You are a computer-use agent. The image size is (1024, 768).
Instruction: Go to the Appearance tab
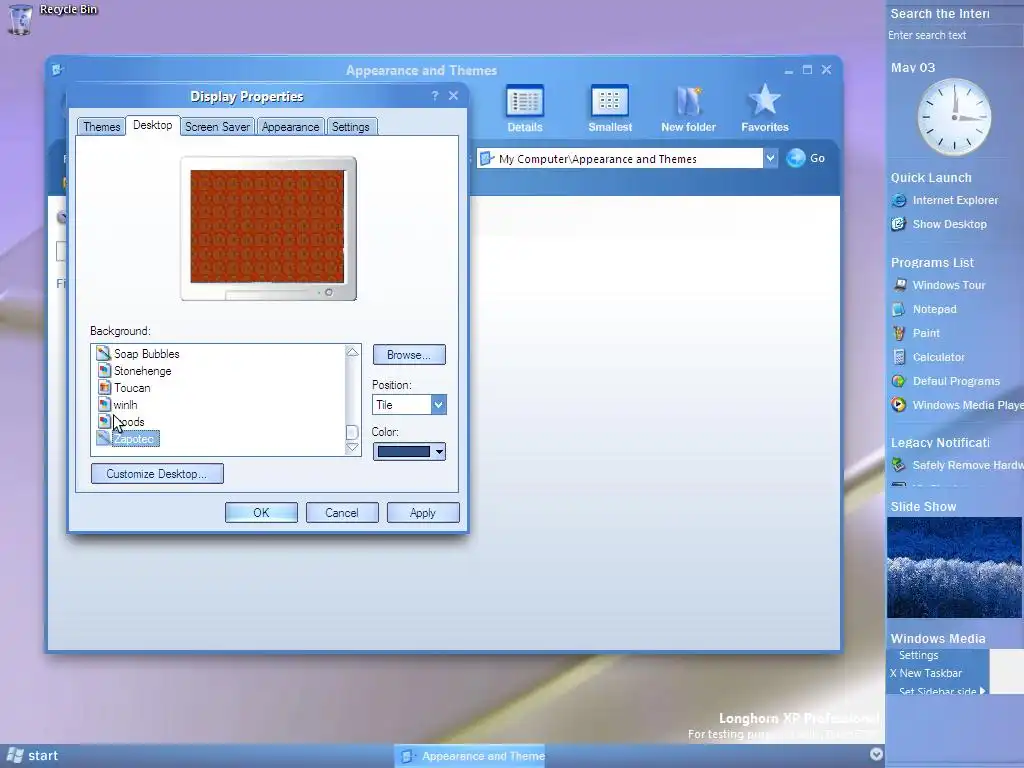tap(291, 127)
